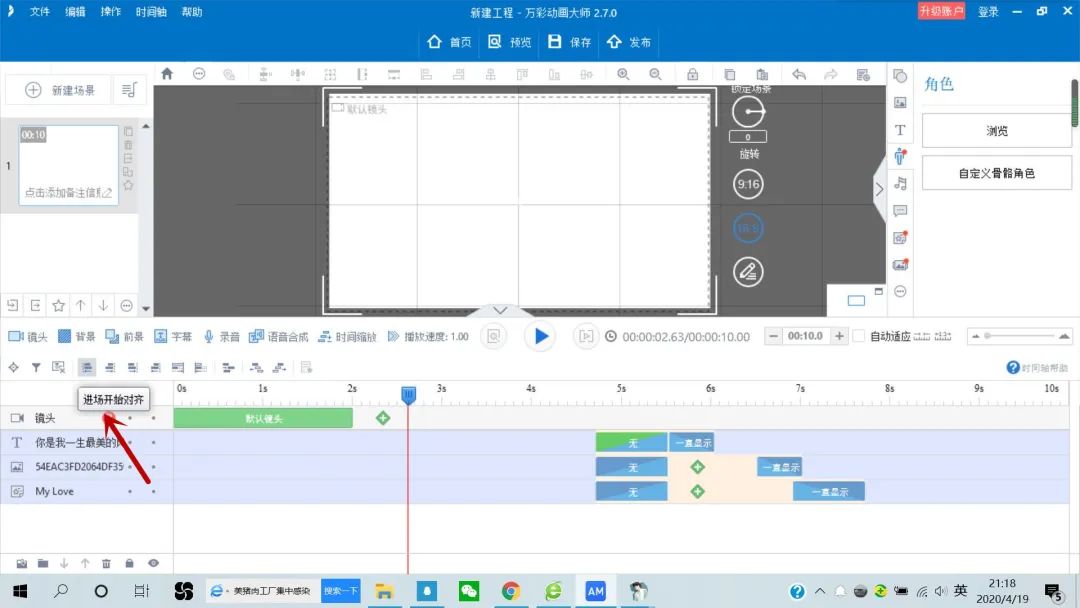This screenshot has height=608, width=1080.
Task: Select the 默认镜头 green clip
Action: (263, 418)
